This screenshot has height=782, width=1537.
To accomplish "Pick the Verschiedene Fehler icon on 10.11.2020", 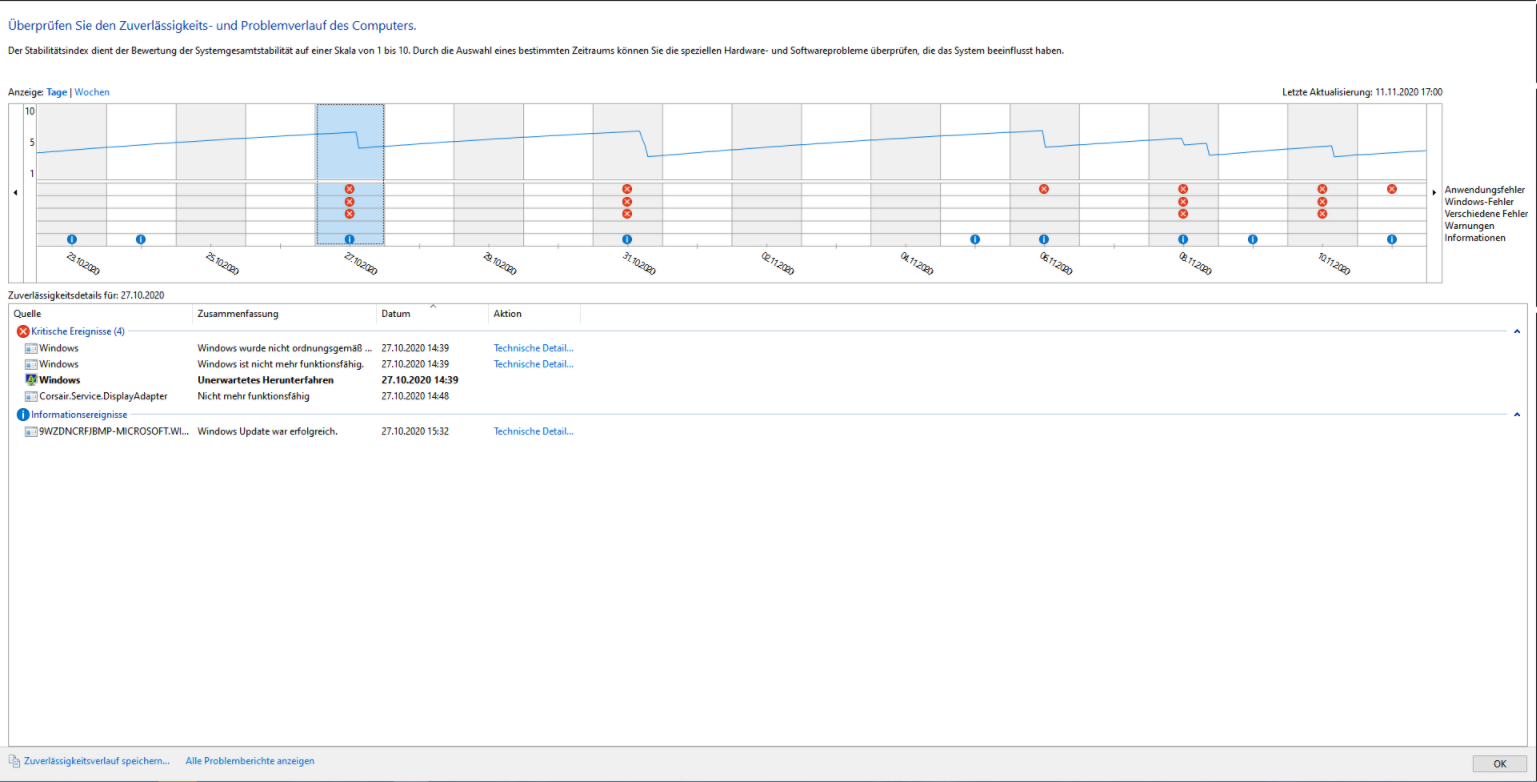I will pos(1322,214).
